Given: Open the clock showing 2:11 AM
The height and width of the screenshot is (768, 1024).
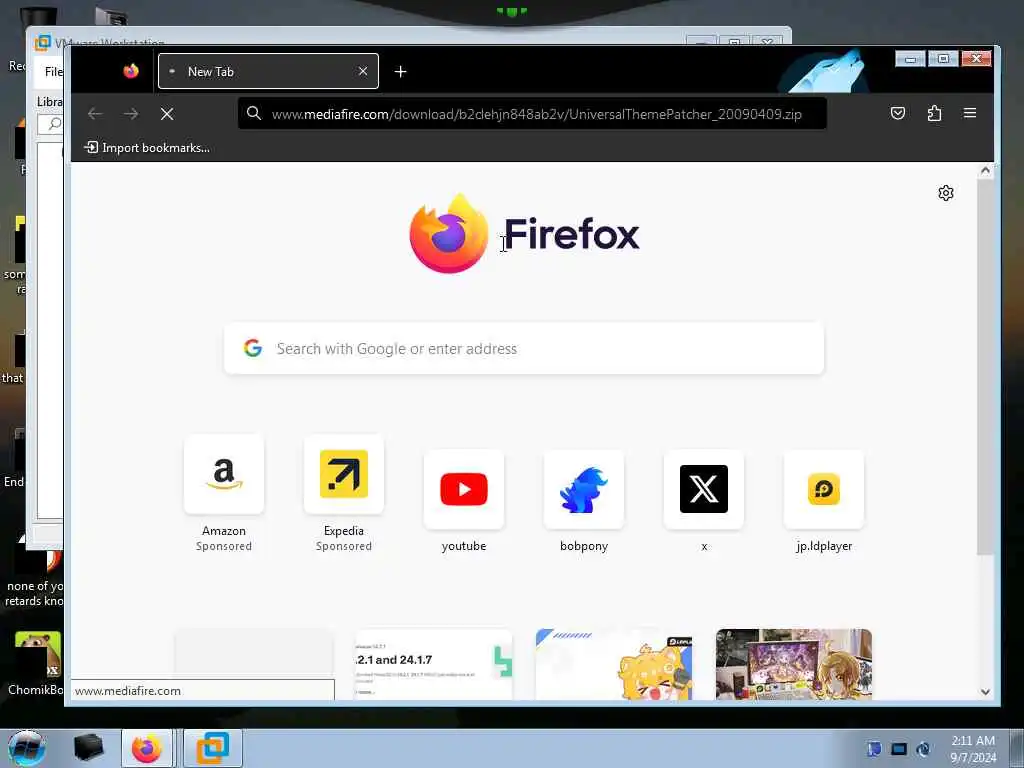Looking at the screenshot, I should tap(973, 749).
